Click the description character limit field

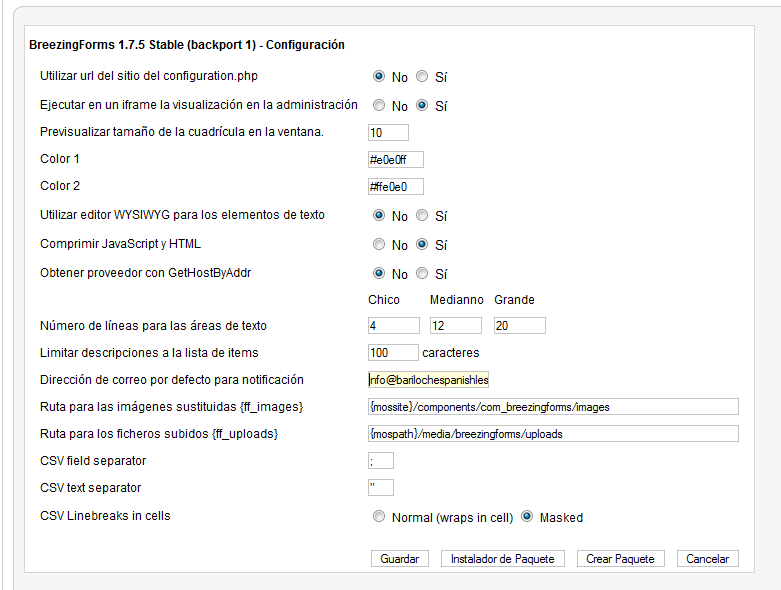pos(393,353)
